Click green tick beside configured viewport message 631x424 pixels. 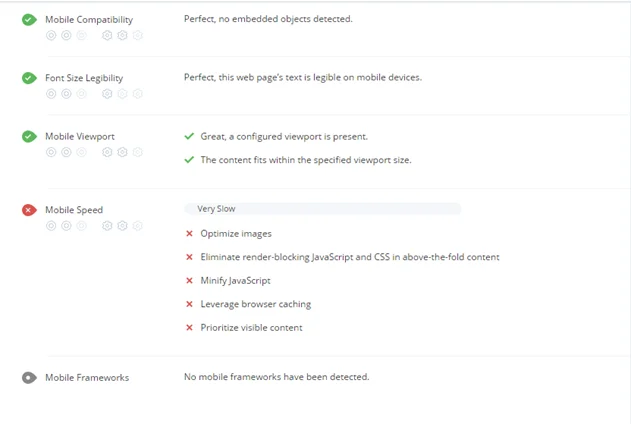pos(189,136)
